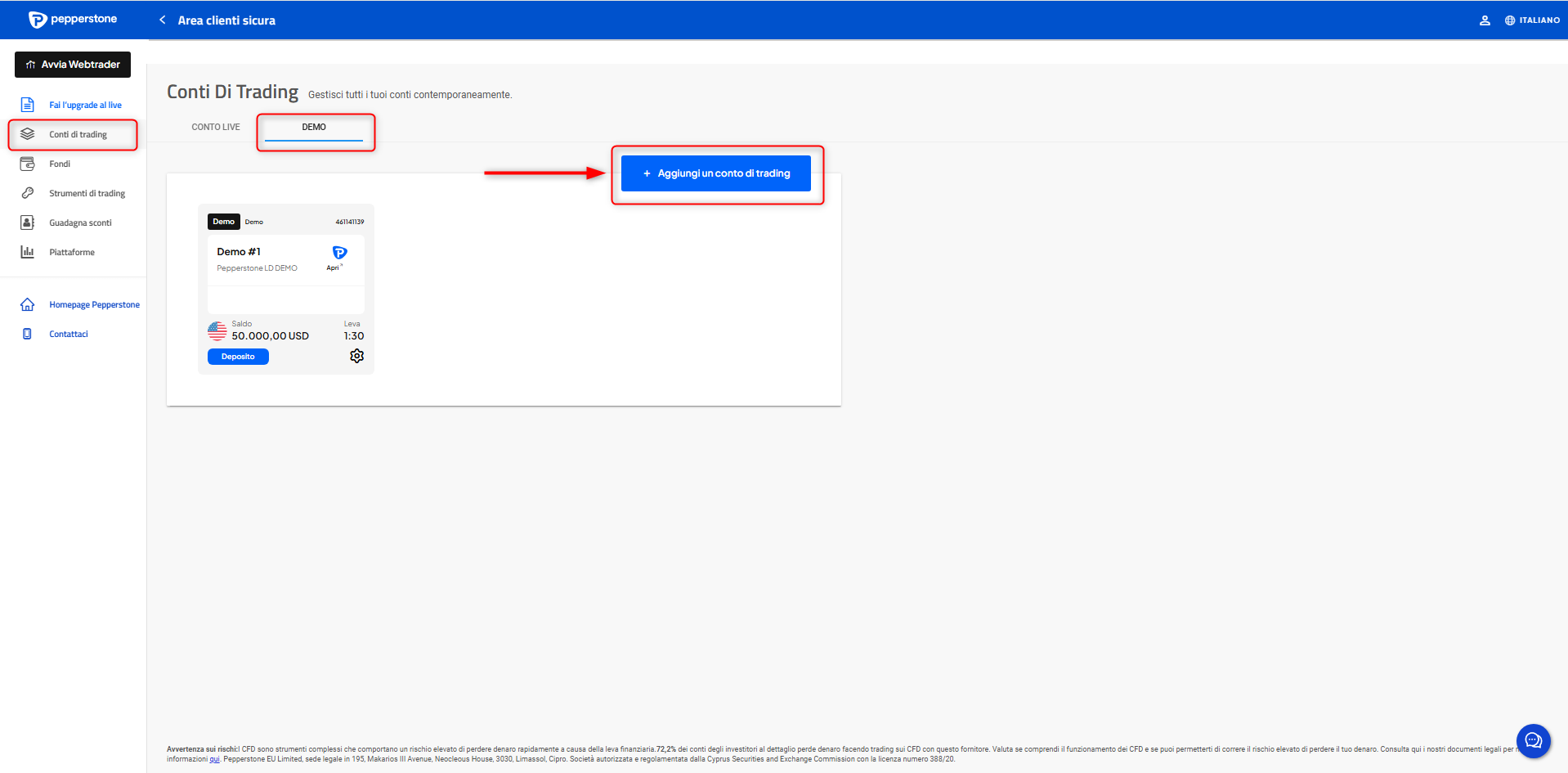Click the black Demo badge on card

[x=223, y=222]
